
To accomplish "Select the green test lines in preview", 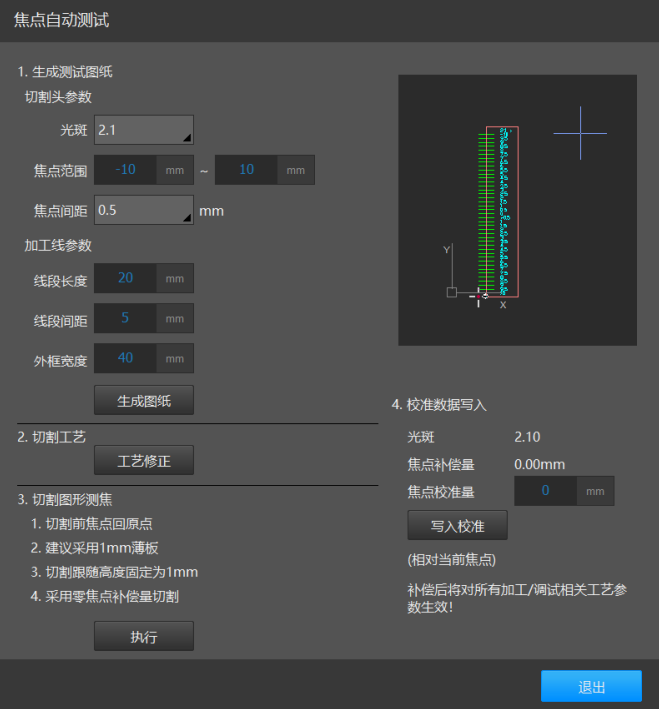I will [x=487, y=210].
